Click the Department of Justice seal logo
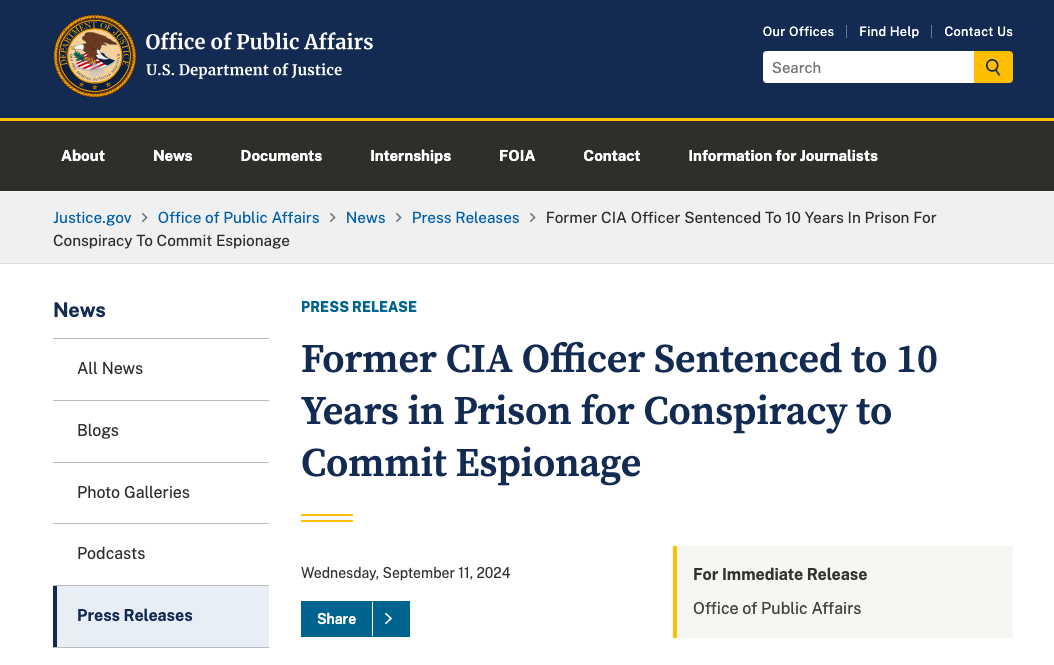Viewport: 1054px width, 665px height. (95, 56)
